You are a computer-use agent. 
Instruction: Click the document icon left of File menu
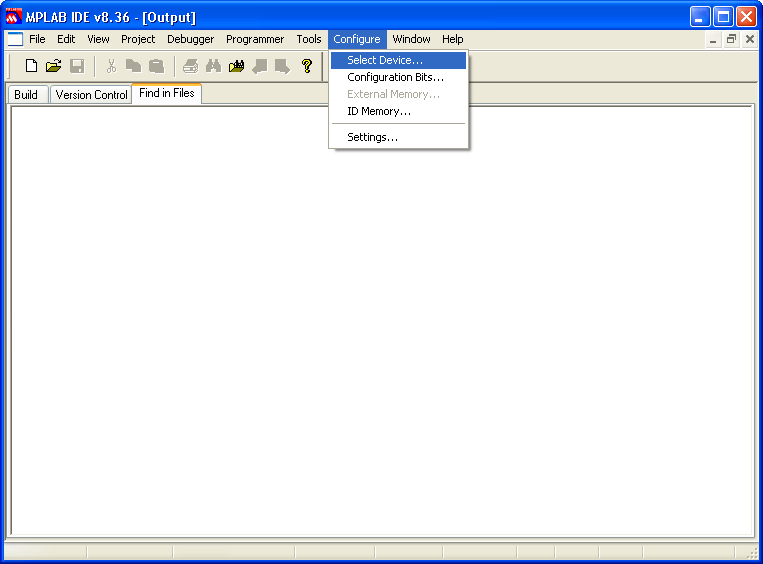15,39
